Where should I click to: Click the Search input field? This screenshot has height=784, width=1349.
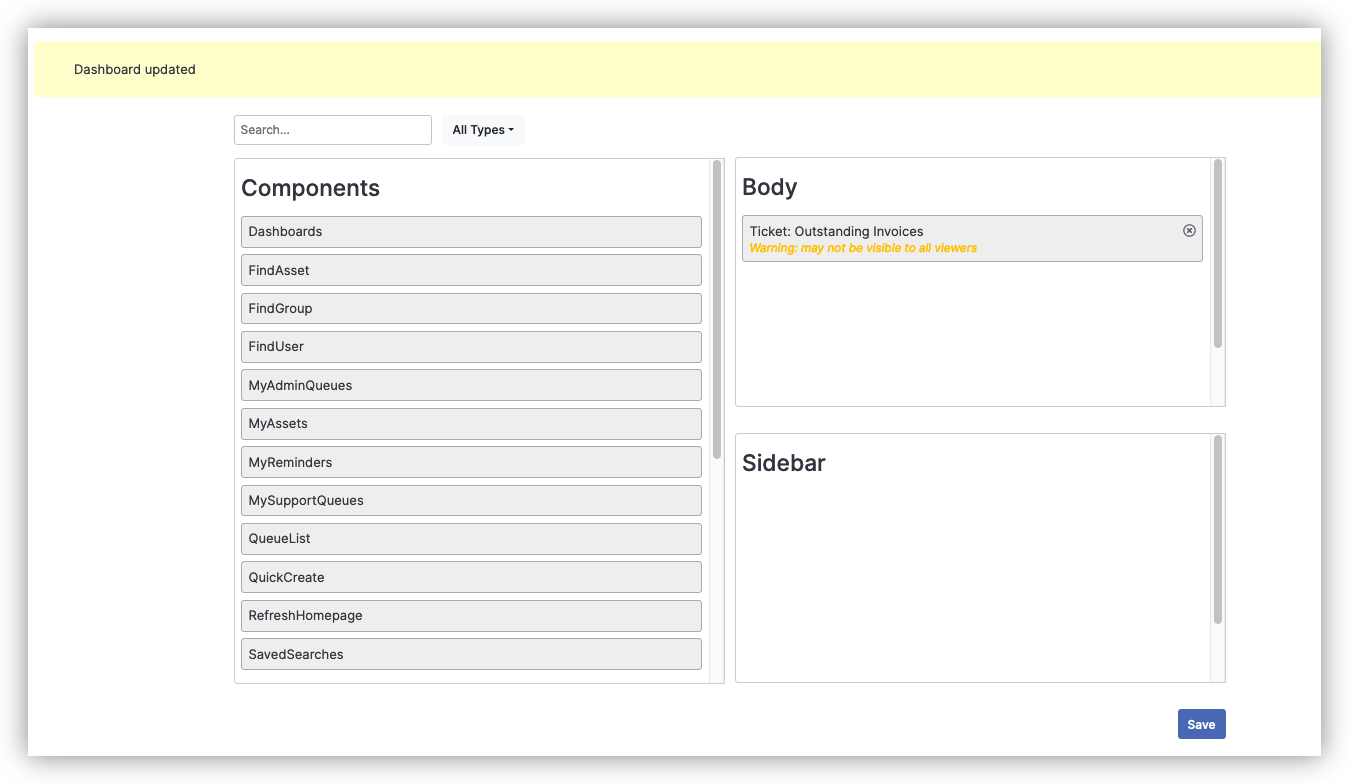click(x=332, y=129)
